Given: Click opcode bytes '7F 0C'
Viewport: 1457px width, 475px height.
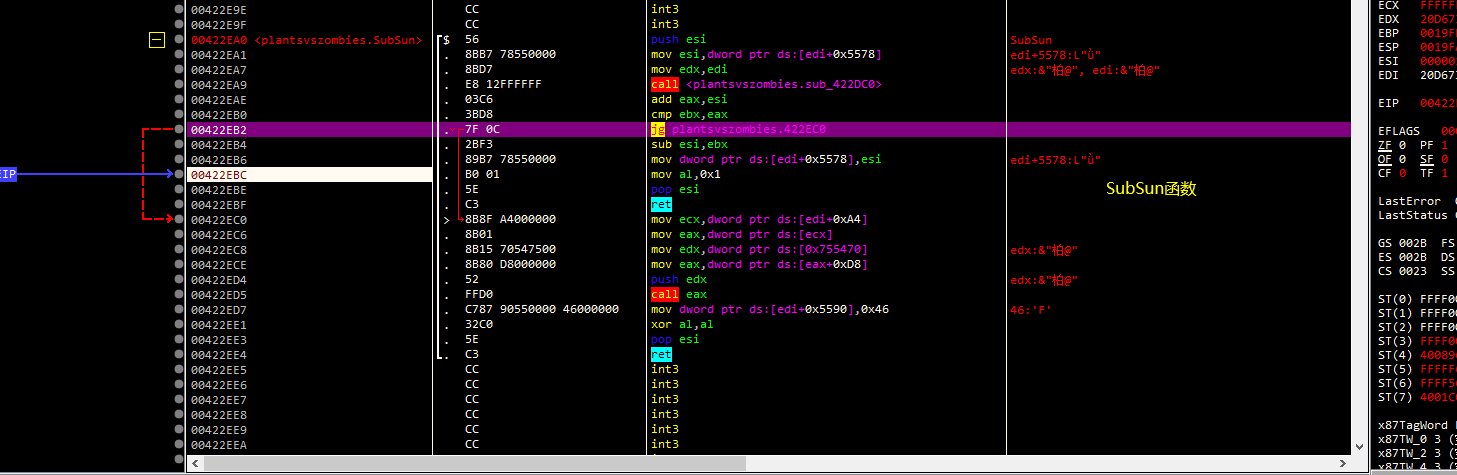Looking at the screenshot, I should 483,130.
